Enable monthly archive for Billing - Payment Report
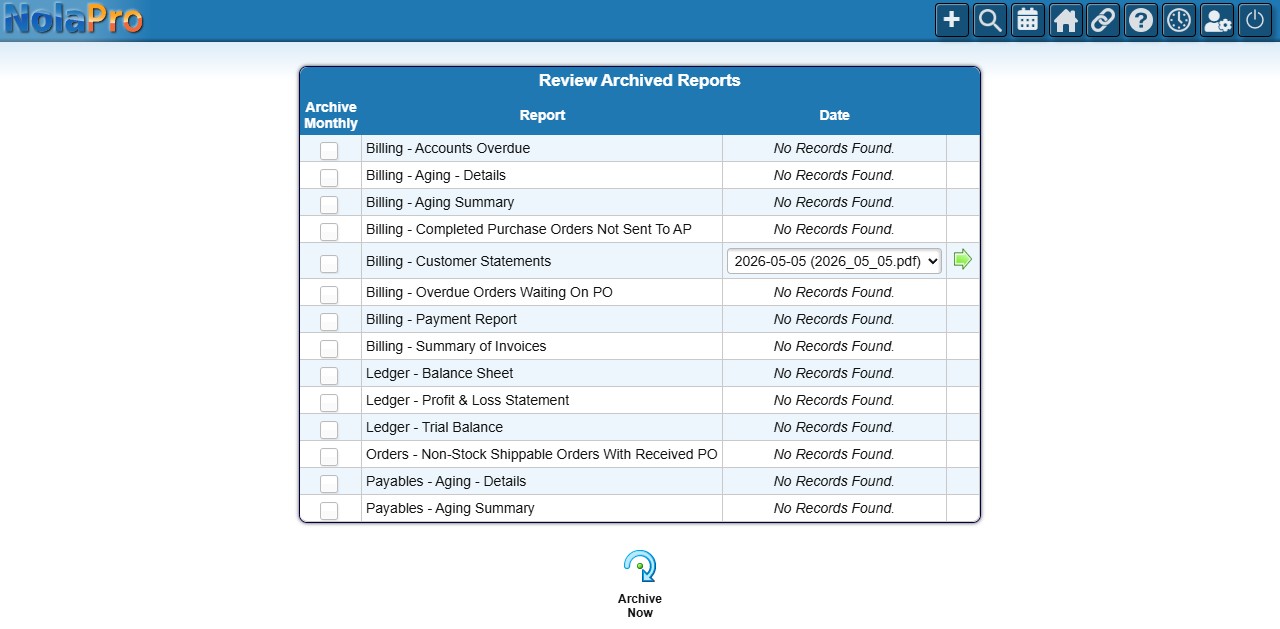 329,322
